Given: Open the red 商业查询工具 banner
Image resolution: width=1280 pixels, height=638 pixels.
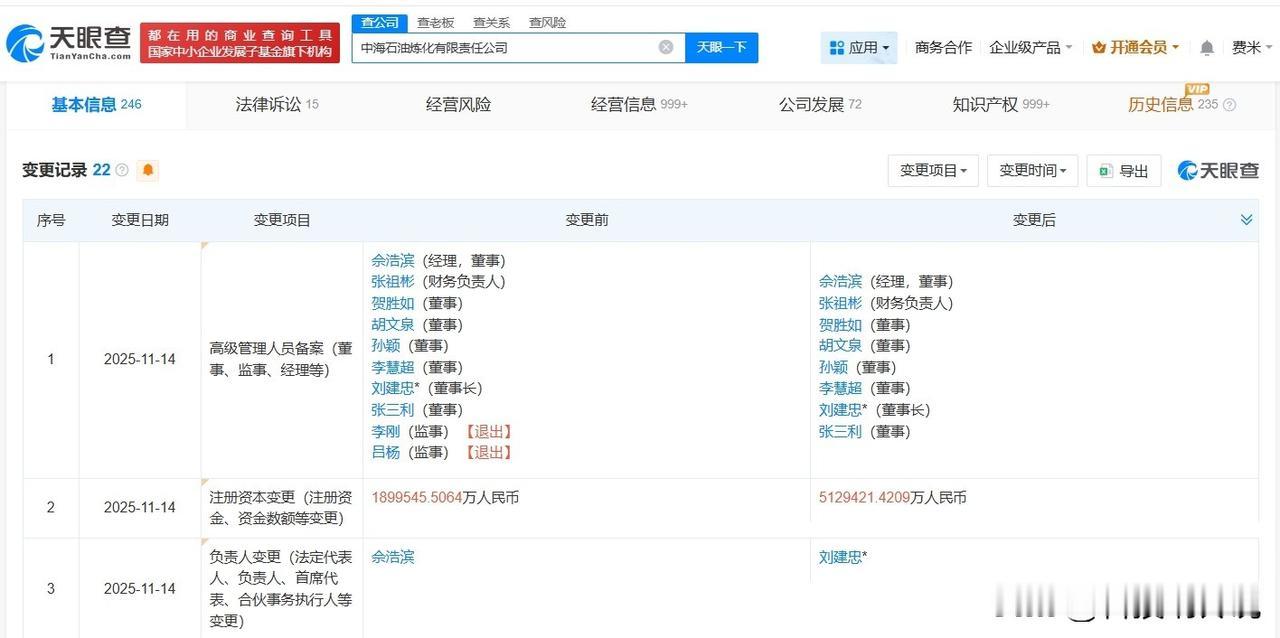Looking at the screenshot, I should tap(240, 43).
